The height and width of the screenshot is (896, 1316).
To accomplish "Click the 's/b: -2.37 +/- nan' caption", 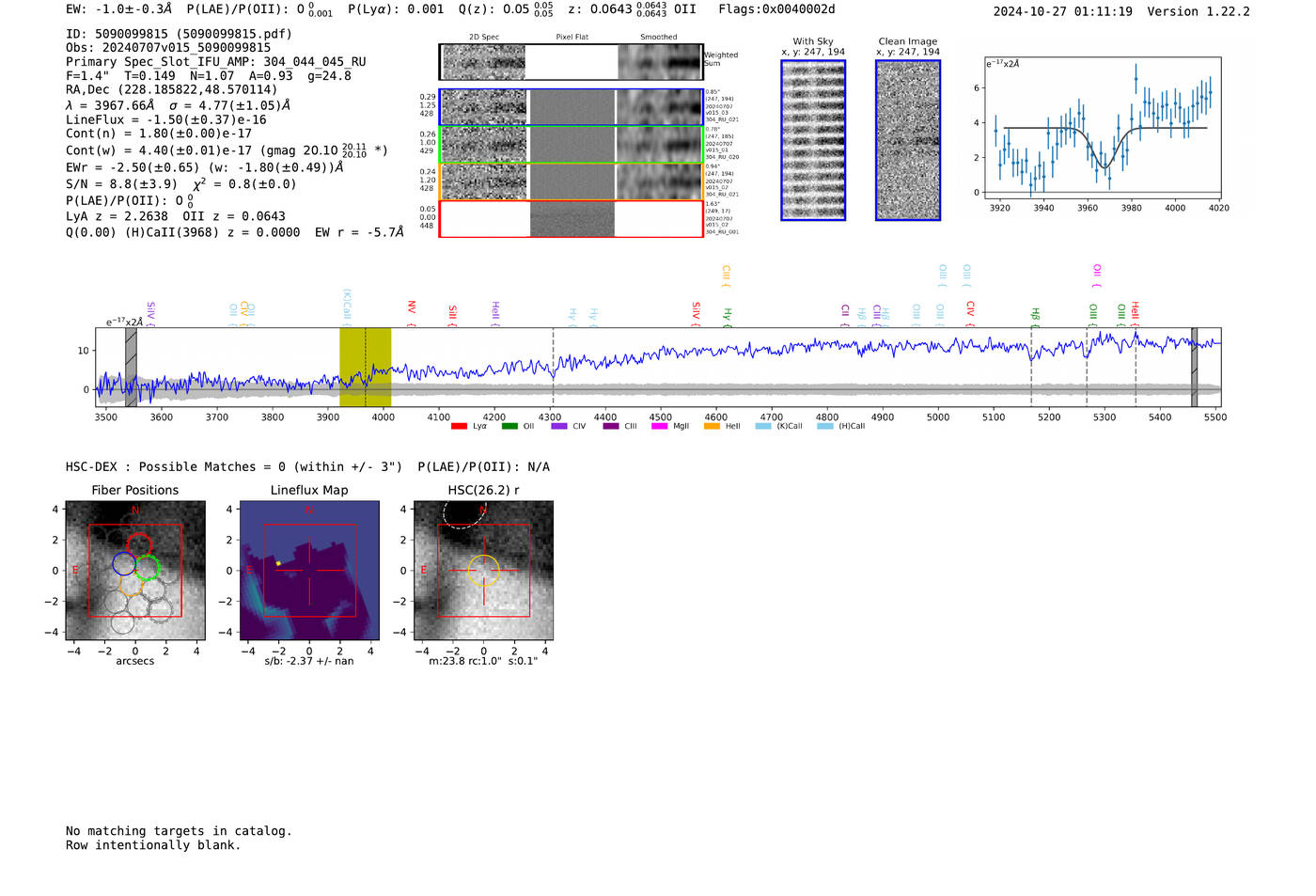I will pyautogui.click(x=309, y=661).
